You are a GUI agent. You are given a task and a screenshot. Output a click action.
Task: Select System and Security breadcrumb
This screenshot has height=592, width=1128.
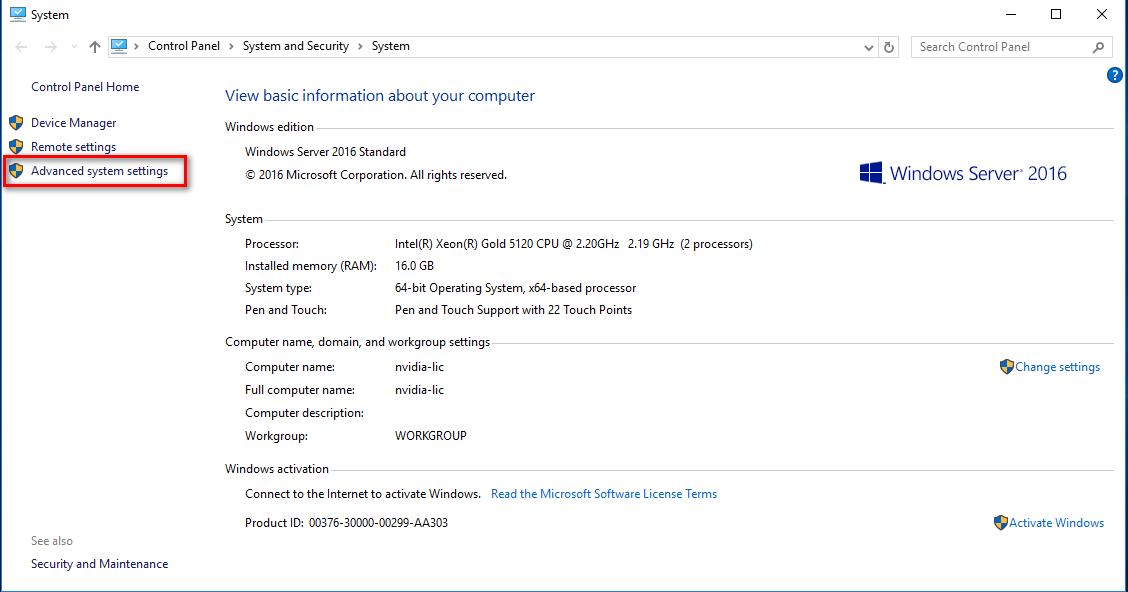[x=295, y=46]
